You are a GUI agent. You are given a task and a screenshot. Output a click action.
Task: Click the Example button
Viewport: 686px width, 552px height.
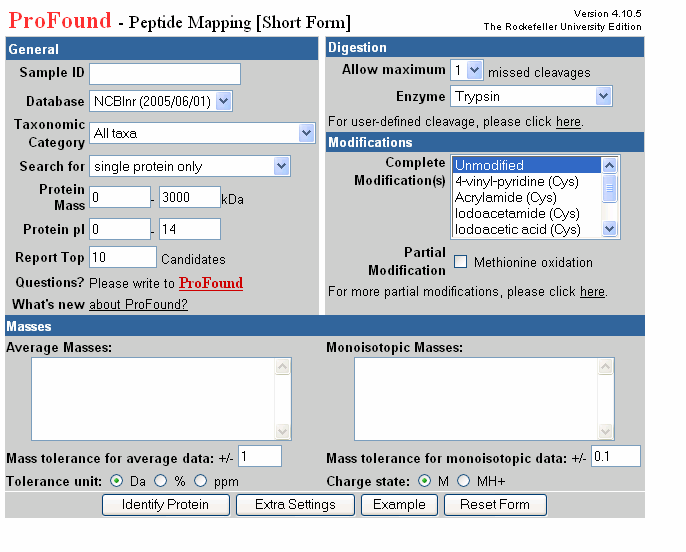(399, 505)
